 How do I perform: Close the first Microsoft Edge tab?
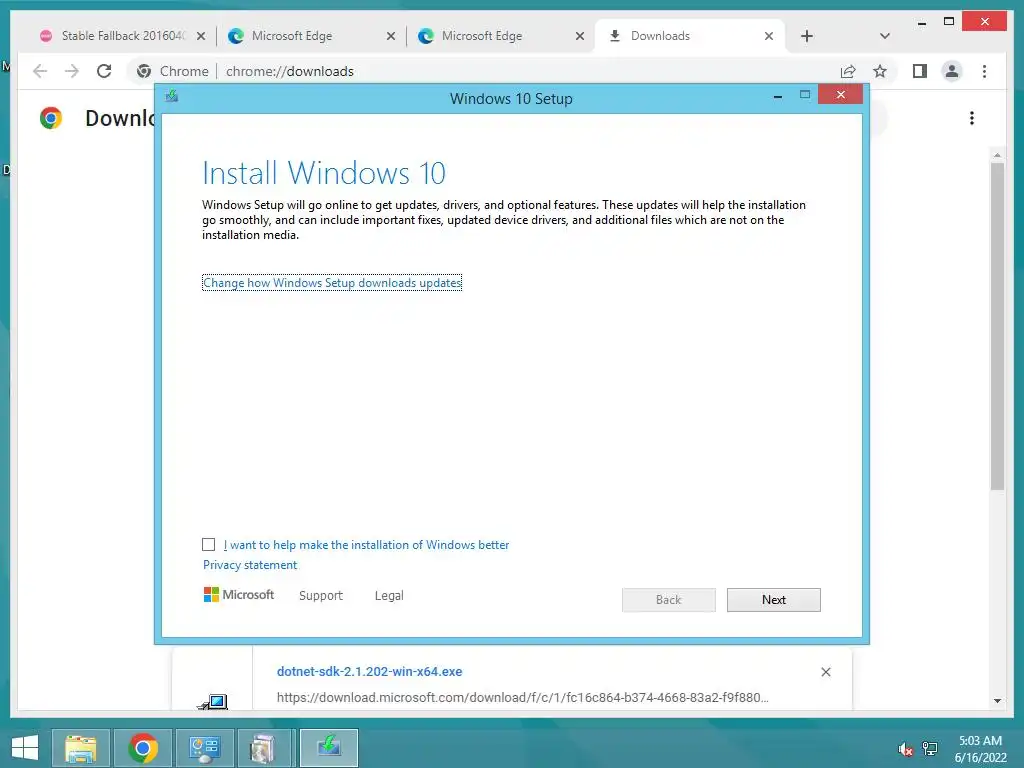[x=391, y=36]
